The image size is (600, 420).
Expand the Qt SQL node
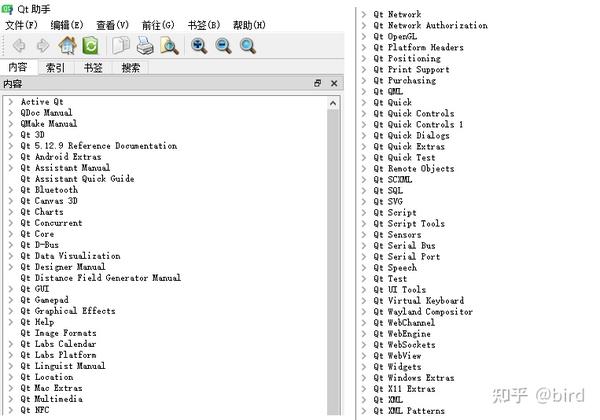pos(364,190)
